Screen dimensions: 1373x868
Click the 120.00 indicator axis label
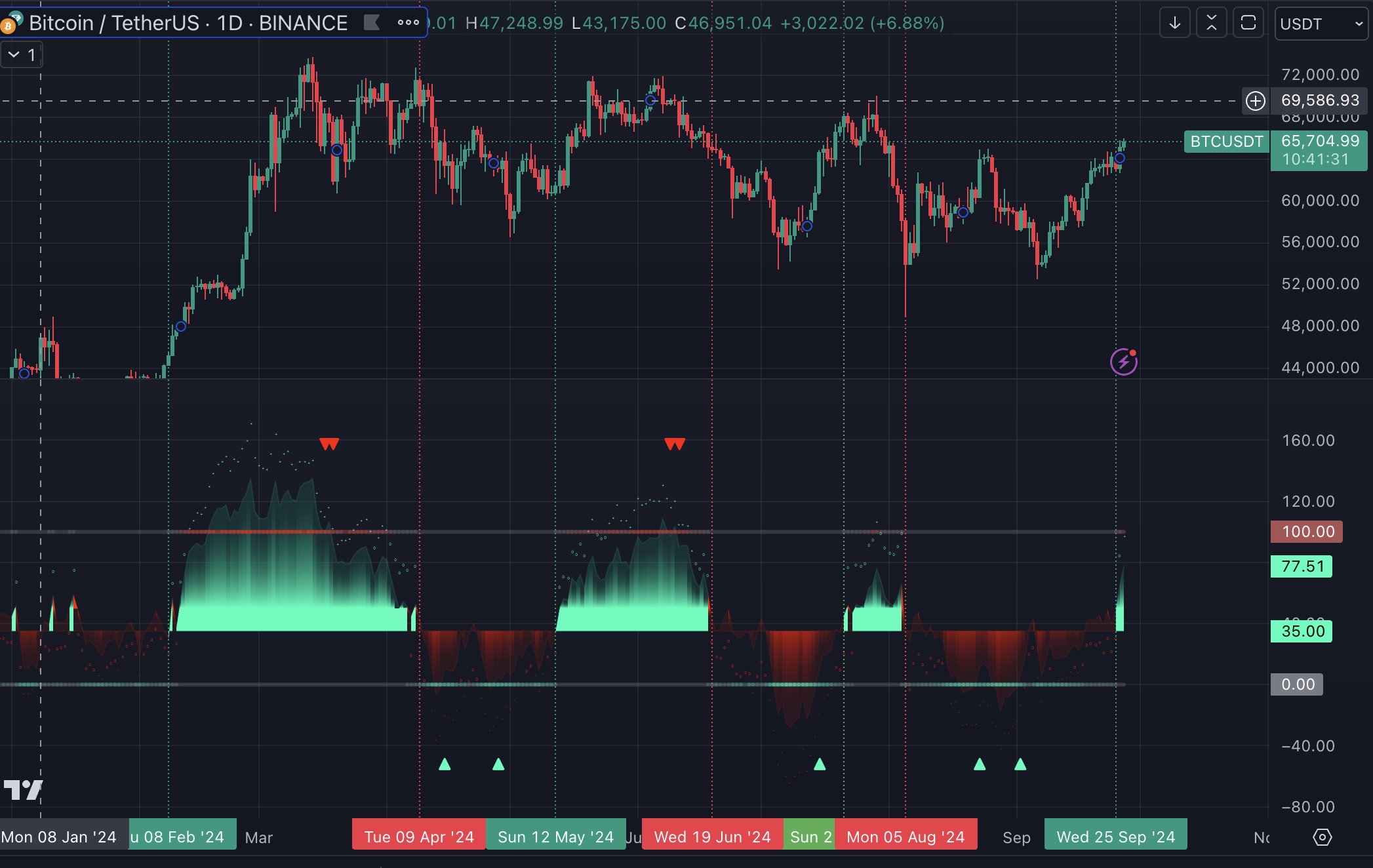[1308, 502]
